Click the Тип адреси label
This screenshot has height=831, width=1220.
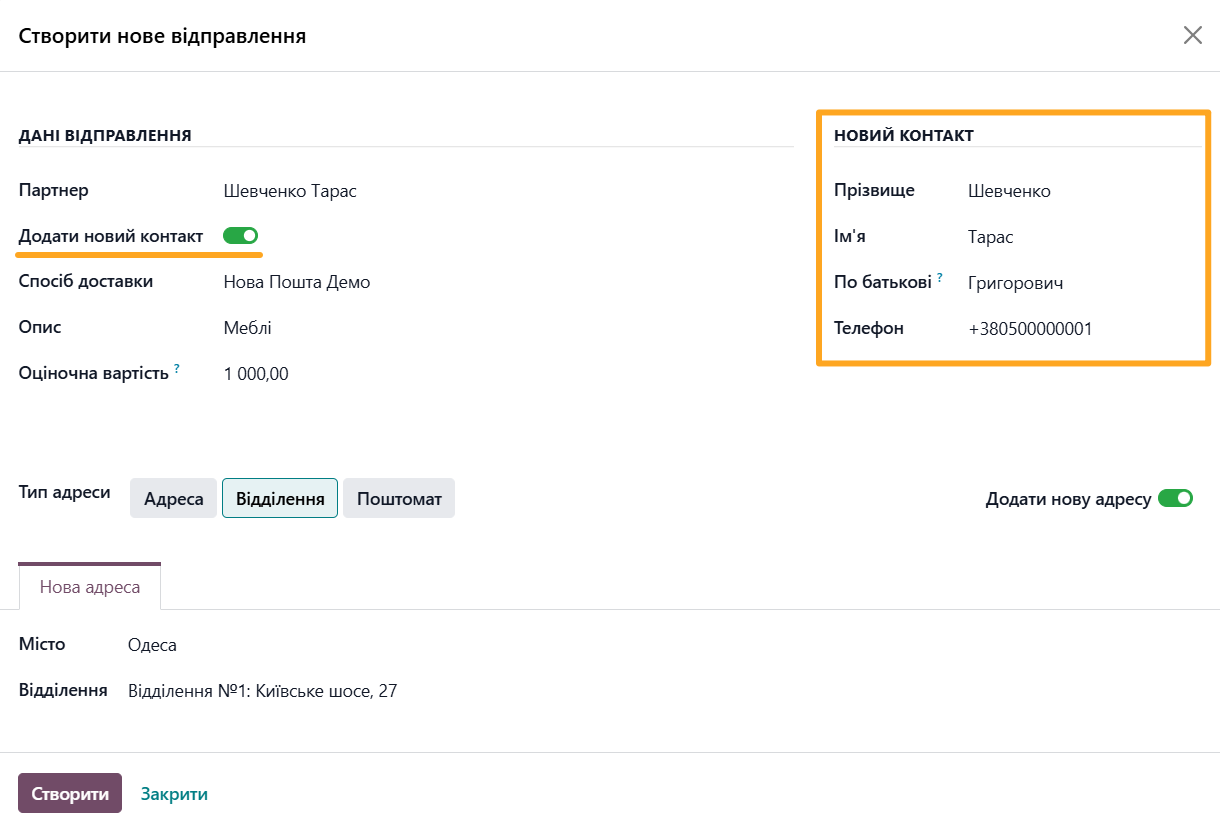point(65,492)
